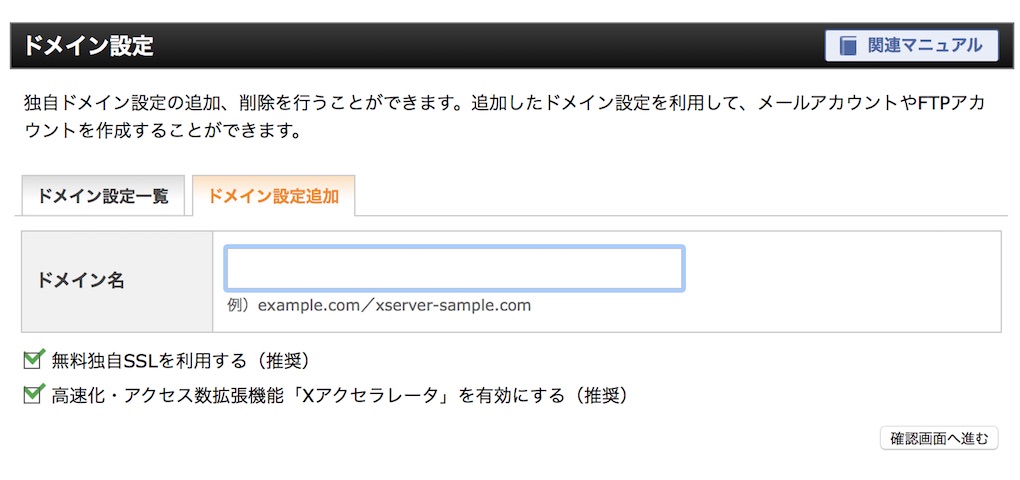Image resolution: width=1020 pixels, height=480 pixels.
Task: Select the ドメイン設定追加 tab
Action: click(273, 196)
